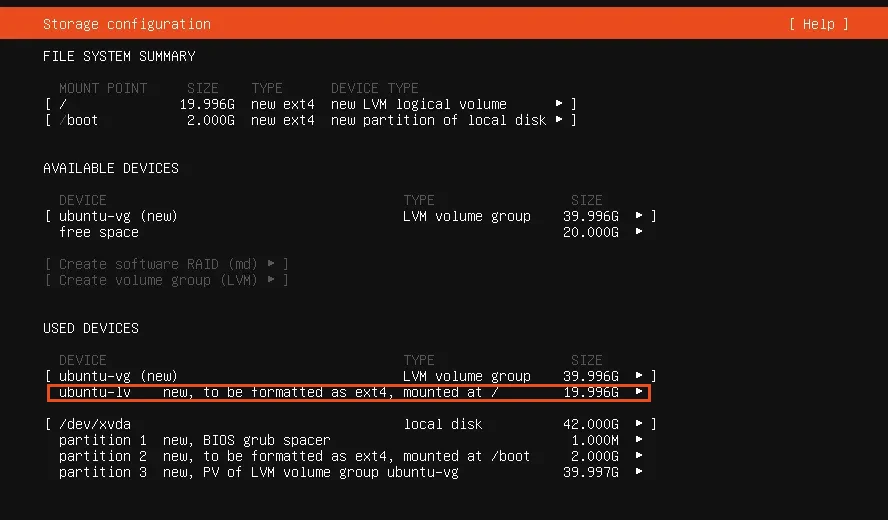Expand the /boot mount point row arrow
The width and height of the screenshot is (888, 520).
[560, 120]
